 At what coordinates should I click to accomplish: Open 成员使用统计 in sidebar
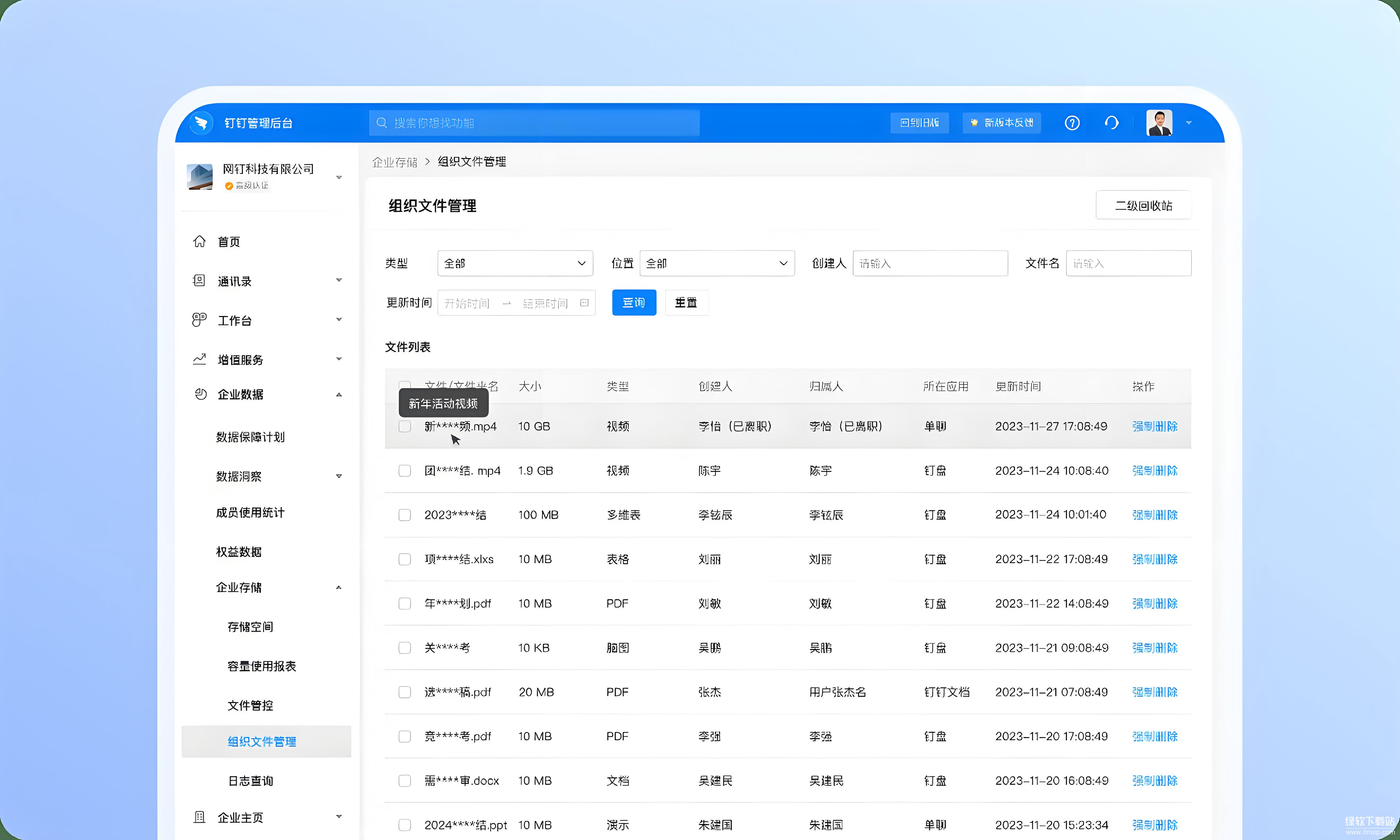click(250, 513)
